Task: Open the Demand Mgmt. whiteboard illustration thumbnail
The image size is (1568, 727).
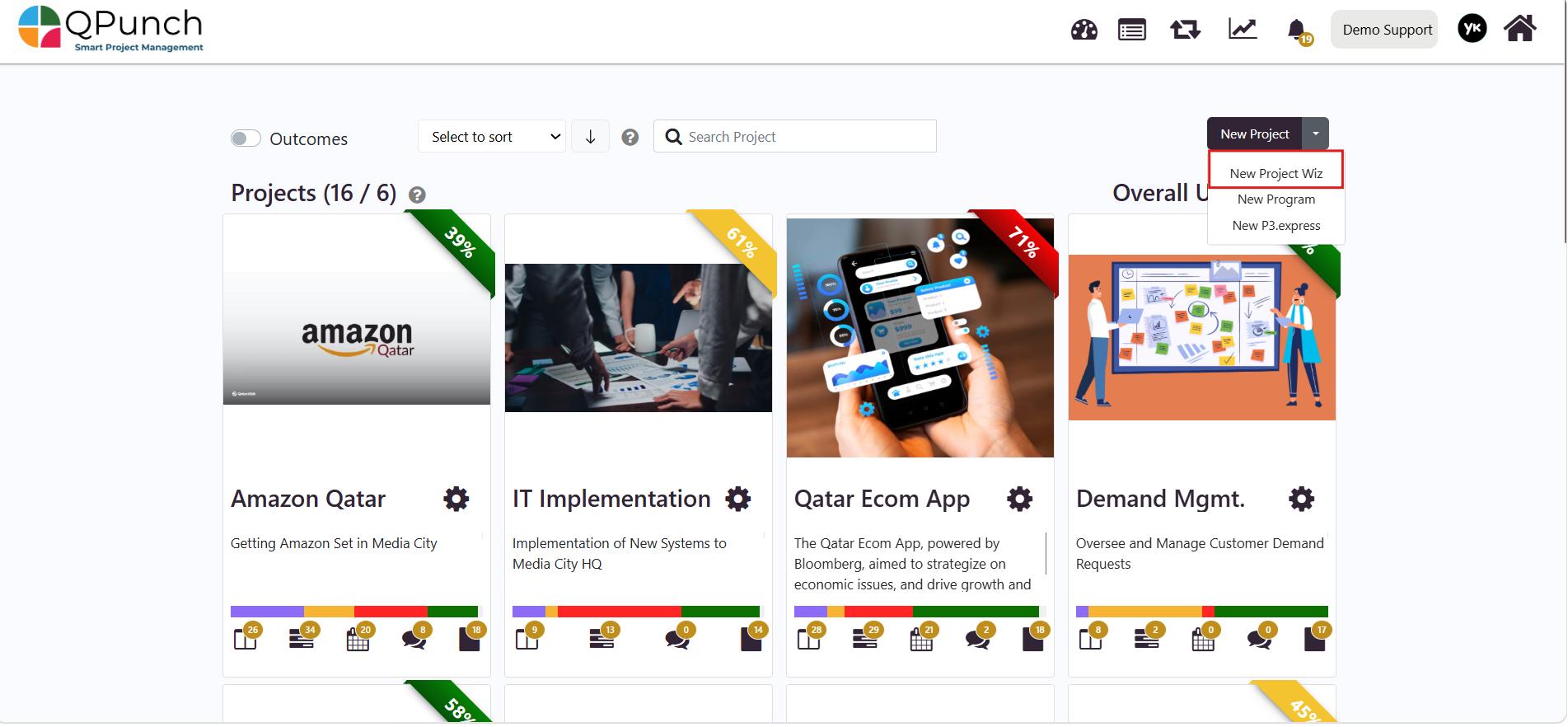Action: click(x=1202, y=338)
